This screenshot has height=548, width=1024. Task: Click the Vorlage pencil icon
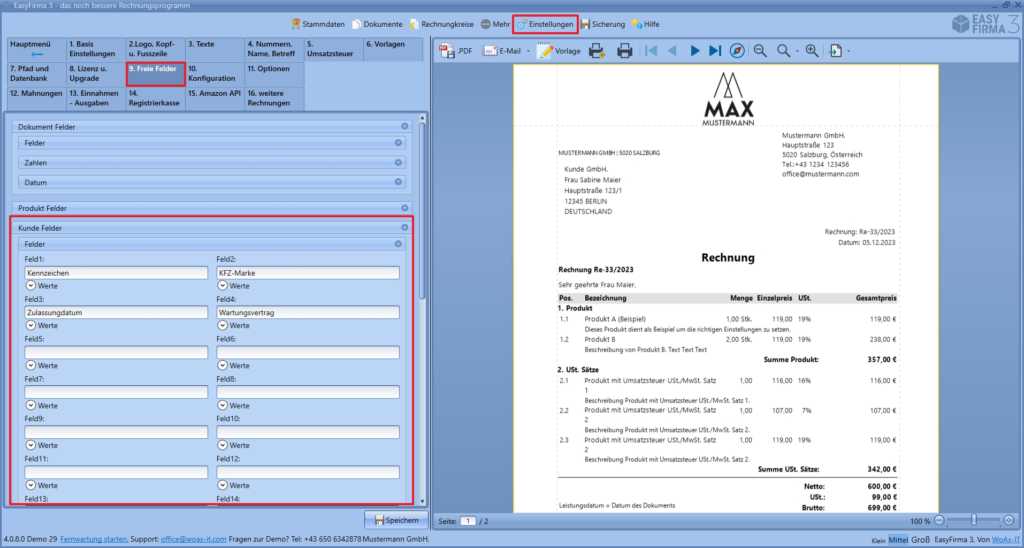[x=546, y=51]
